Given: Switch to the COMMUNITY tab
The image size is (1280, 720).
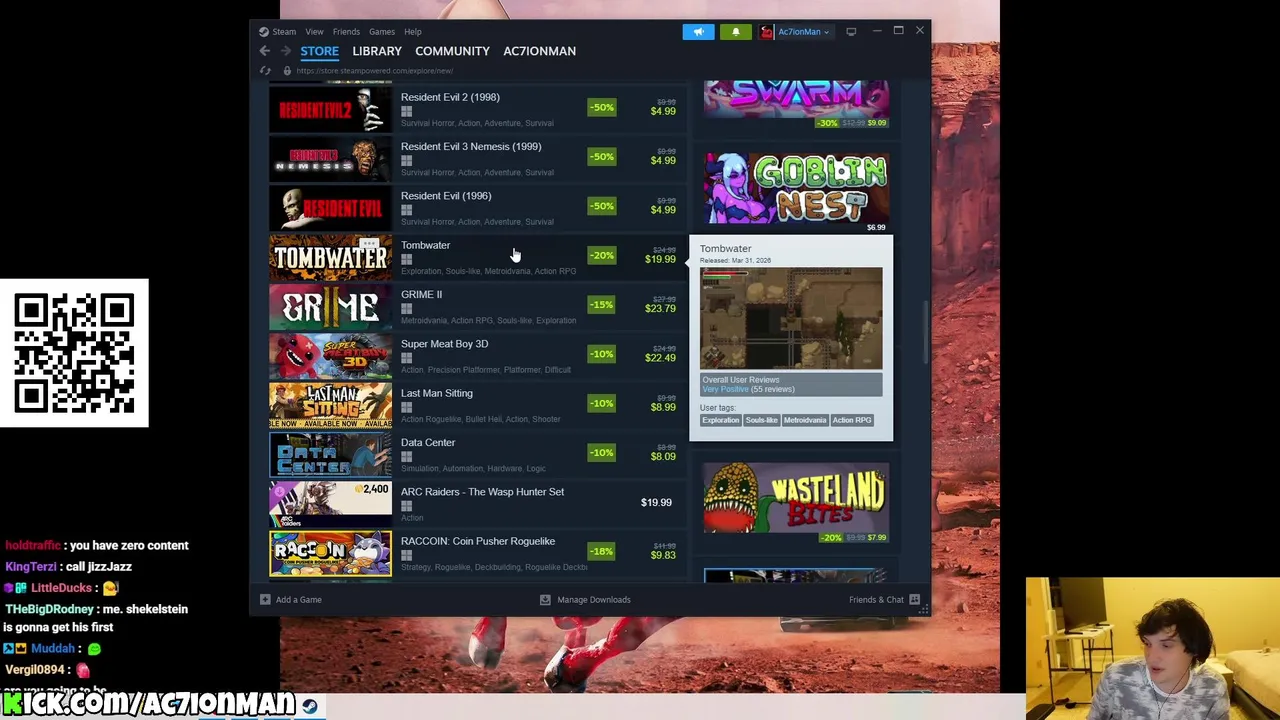Looking at the screenshot, I should click(x=452, y=51).
